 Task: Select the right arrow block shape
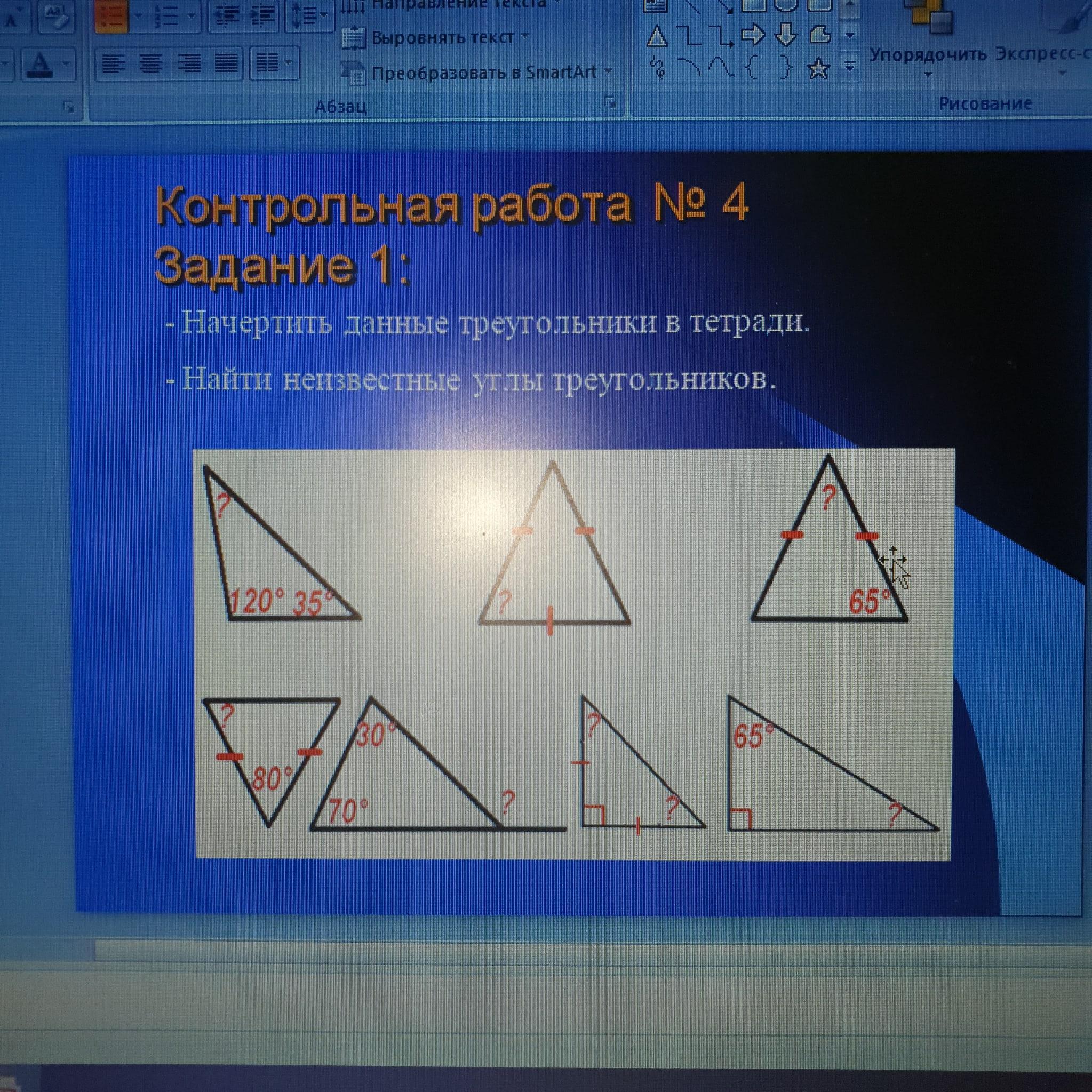pos(753,35)
